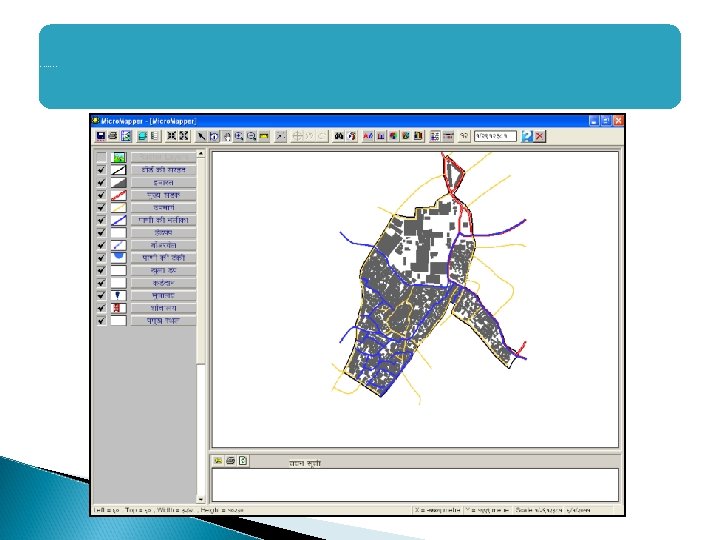
Task: Click the inward arrows zoom icon
Action: (171, 136)
